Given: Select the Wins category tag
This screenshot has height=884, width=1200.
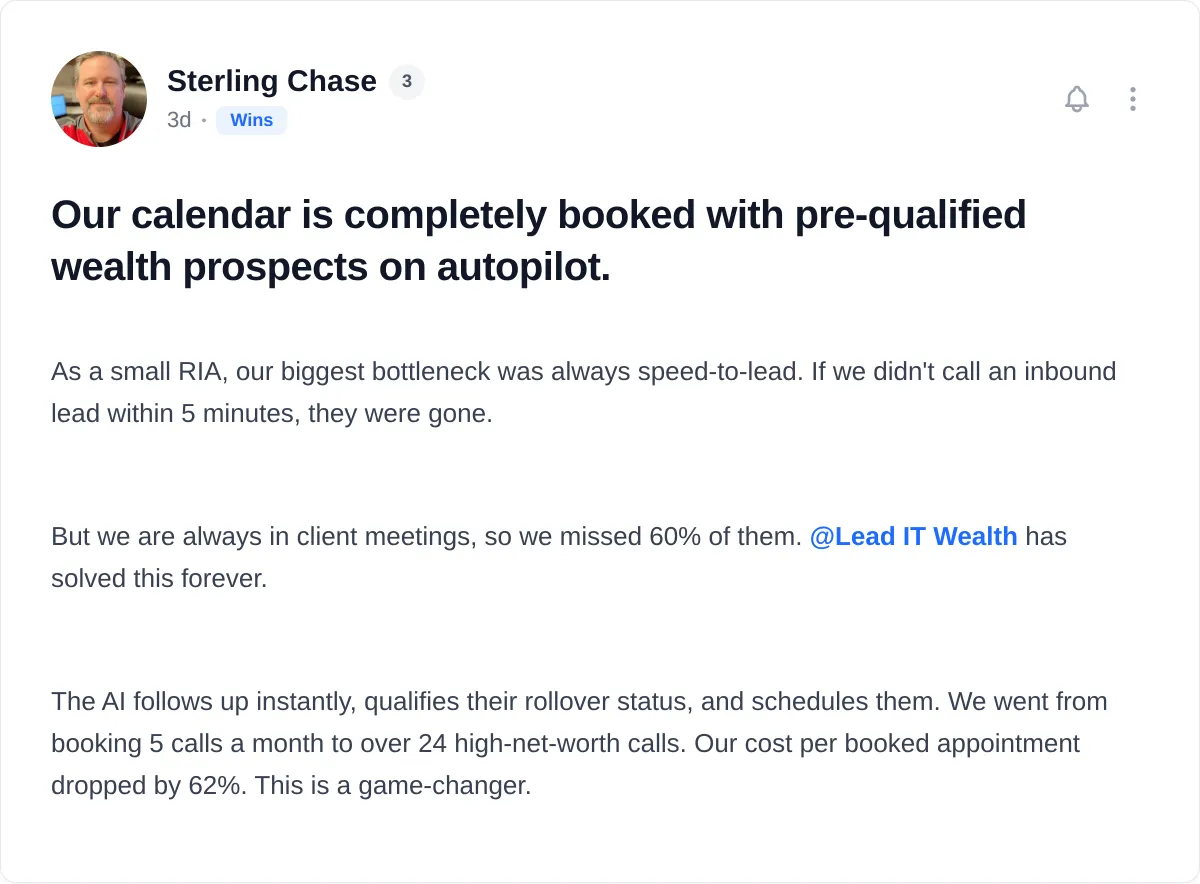Looking at the screenshot, I should point(251,120).
